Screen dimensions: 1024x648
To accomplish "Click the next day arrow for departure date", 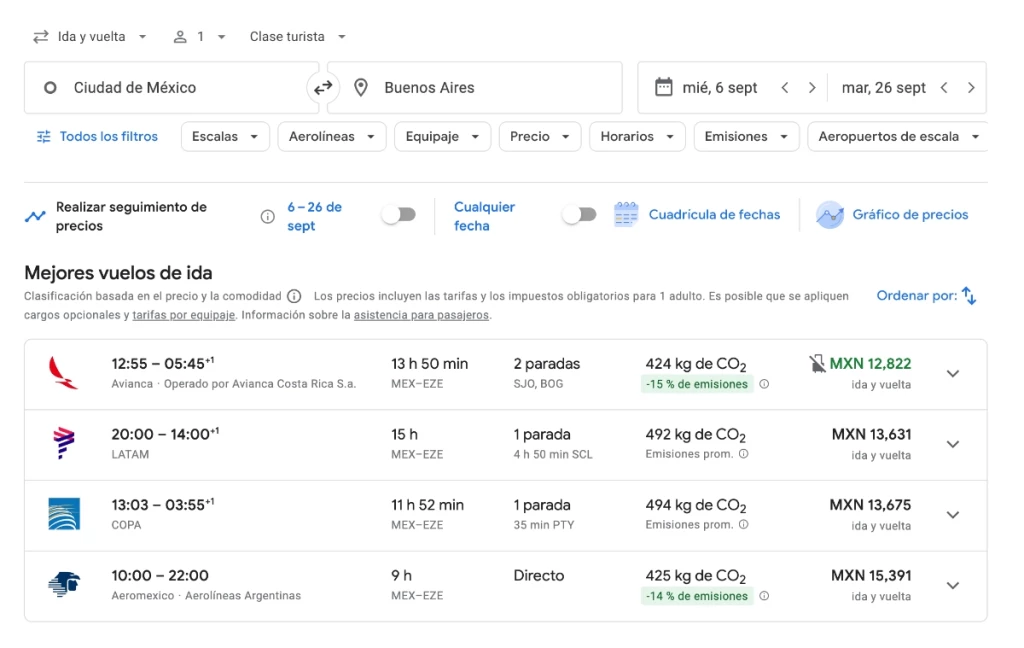I will pyautogui.click(x=812, y=88).
